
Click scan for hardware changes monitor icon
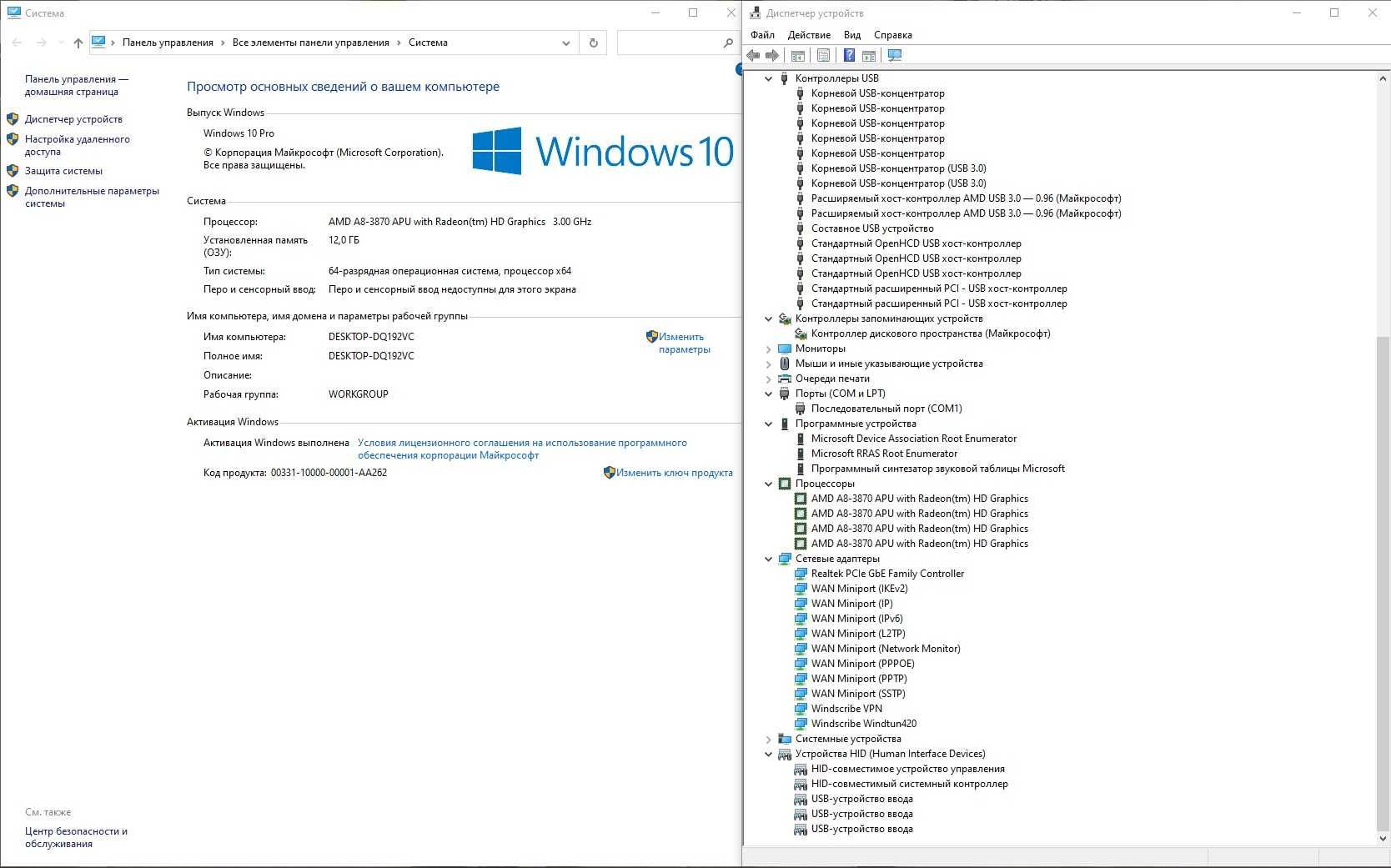click(x=895, y=55)
